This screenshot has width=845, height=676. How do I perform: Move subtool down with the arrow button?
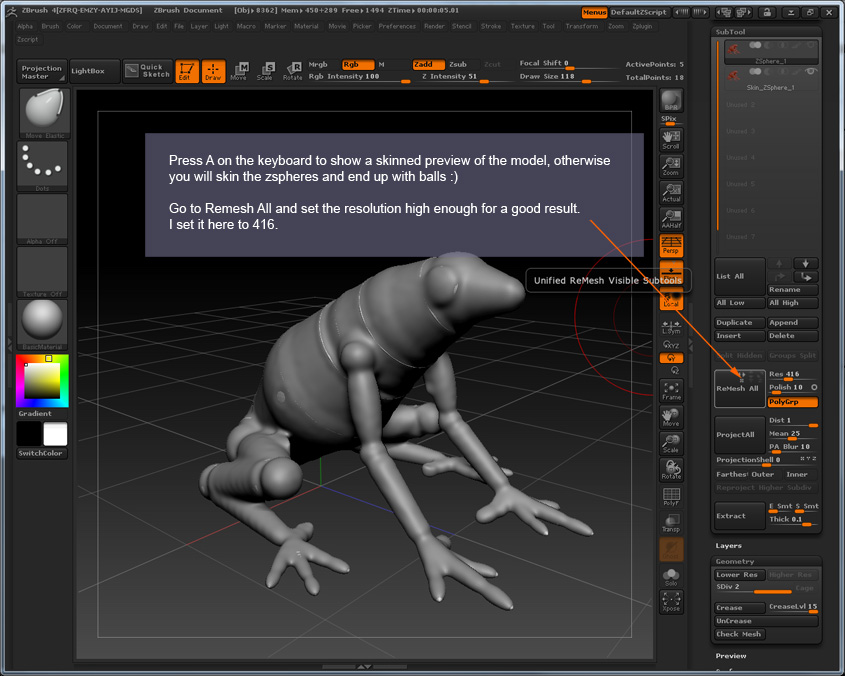pyautogui.click(x=805, y=263)
